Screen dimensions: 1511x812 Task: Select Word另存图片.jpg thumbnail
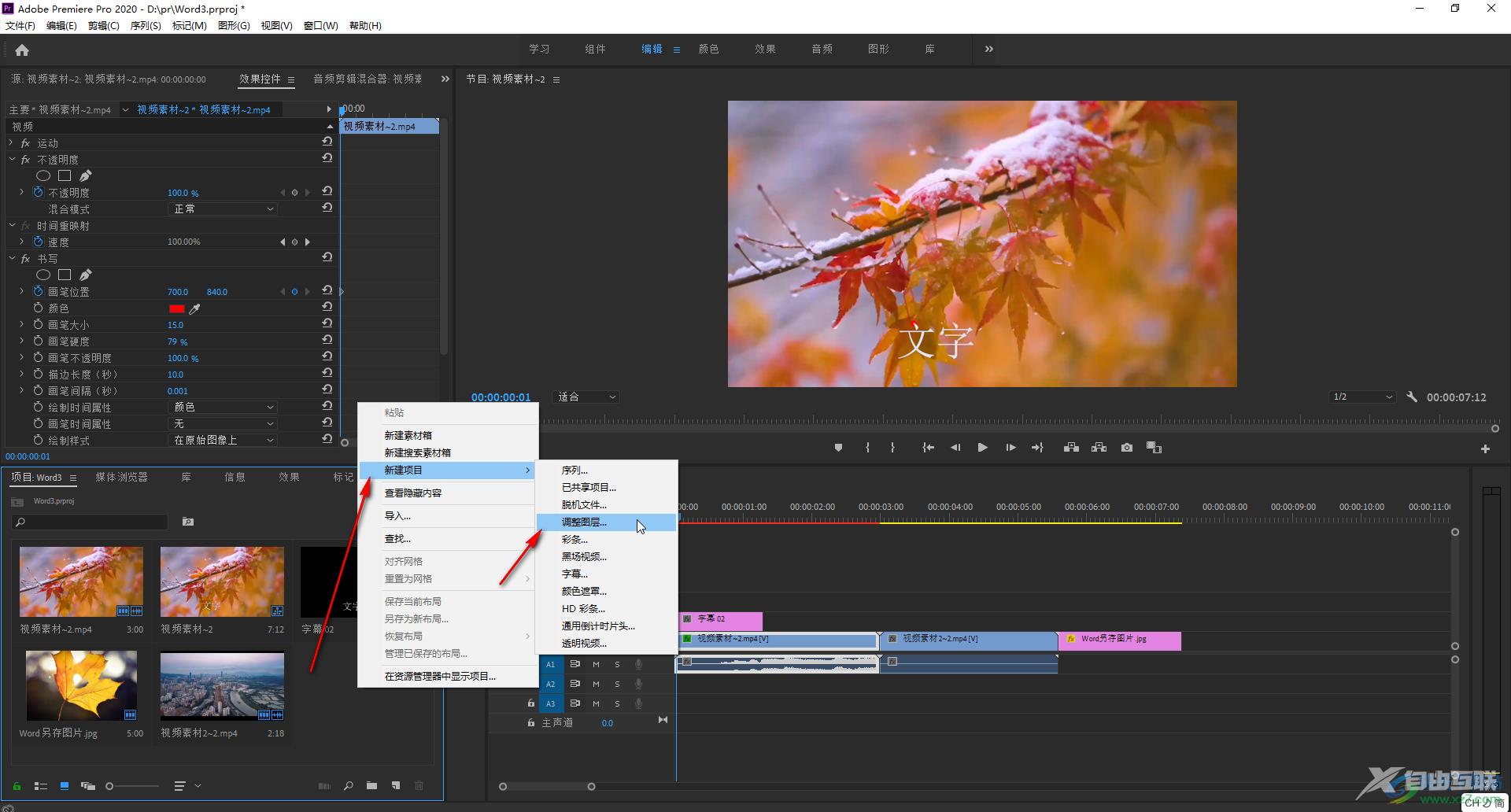(x=81, y=685)
